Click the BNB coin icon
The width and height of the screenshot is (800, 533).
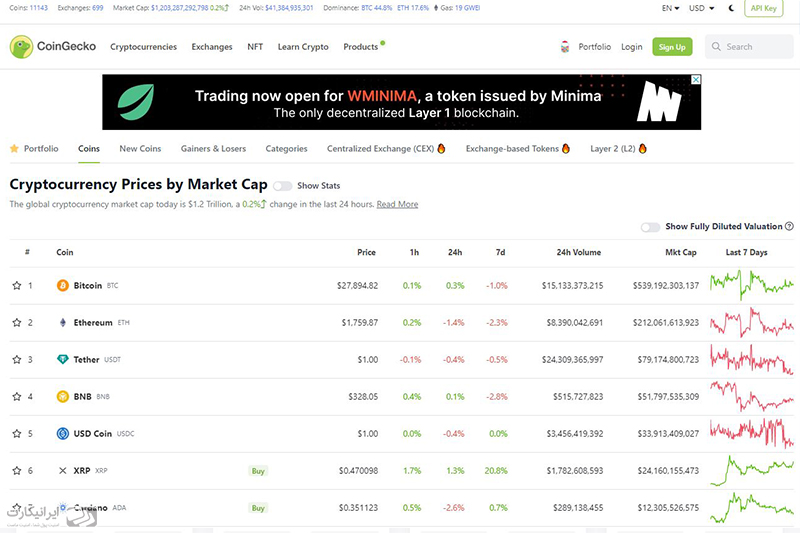click(x=62, y=396)
